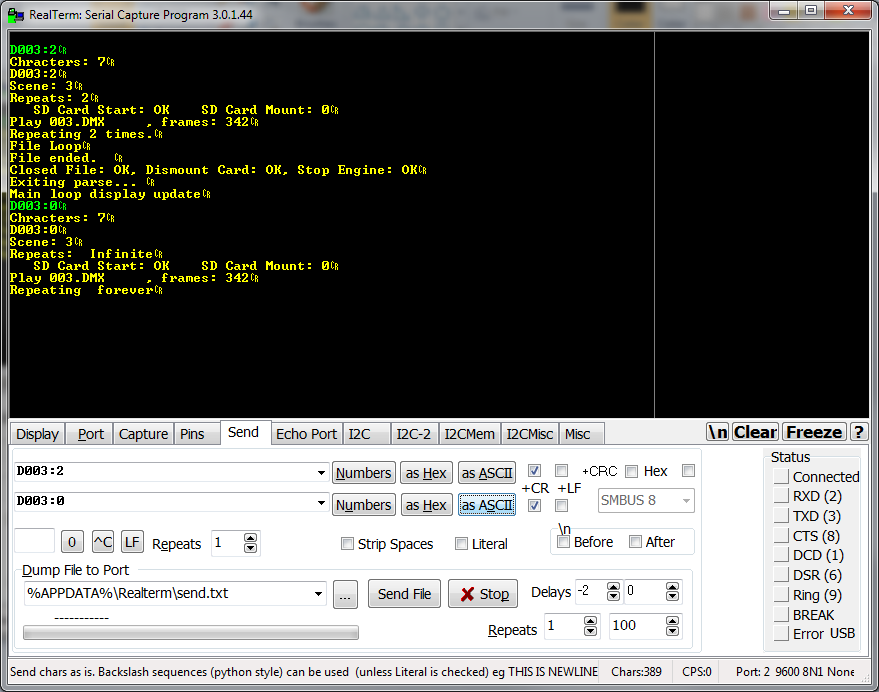
Task: Click the 0 send-character button
Action: point(72,542)
